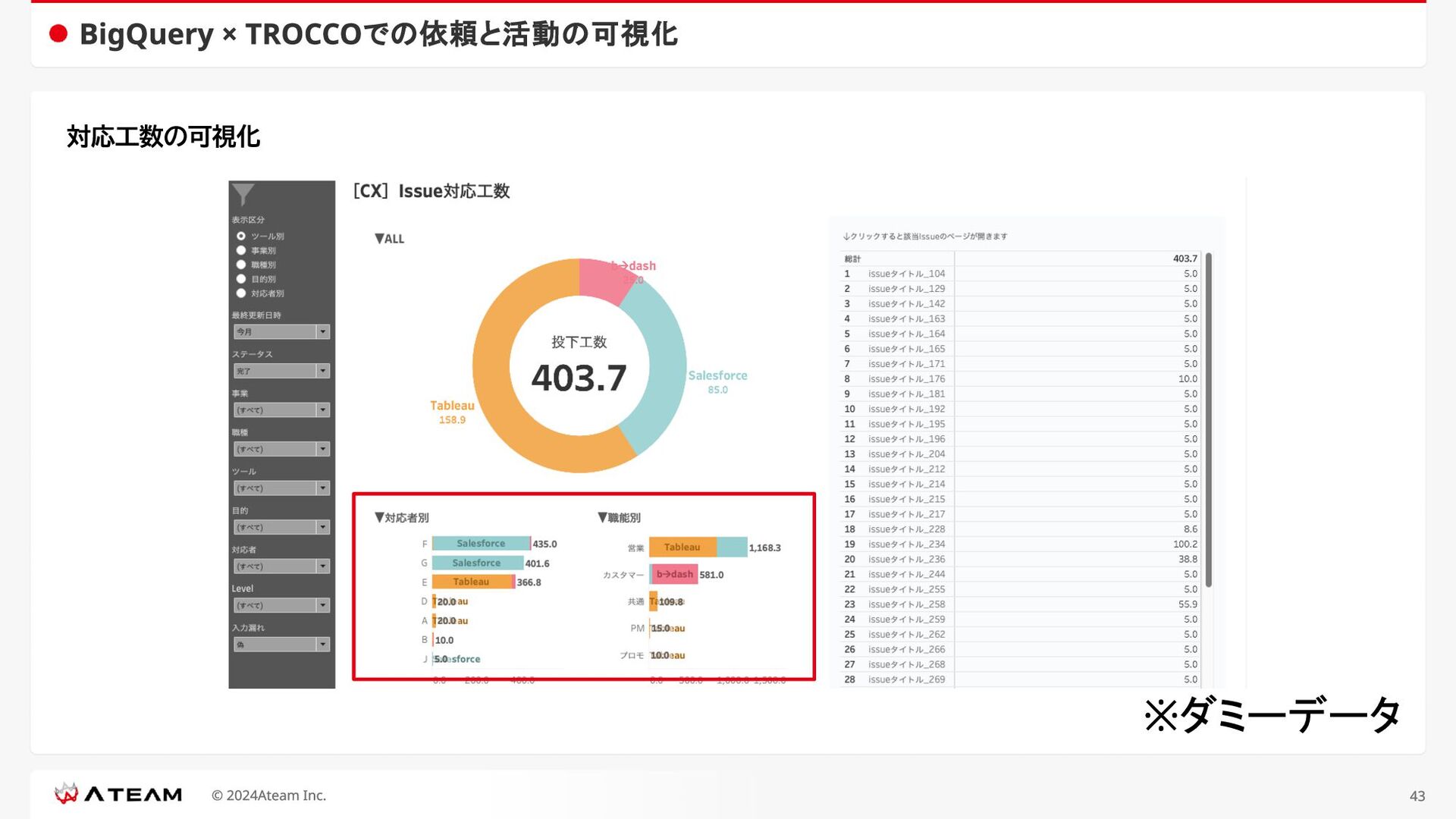Click bar F Salesforce 435.0 in 対応者別
The width and height of the screenshot is (1456, 819).
pyautogui.click(x=481, y=544)
